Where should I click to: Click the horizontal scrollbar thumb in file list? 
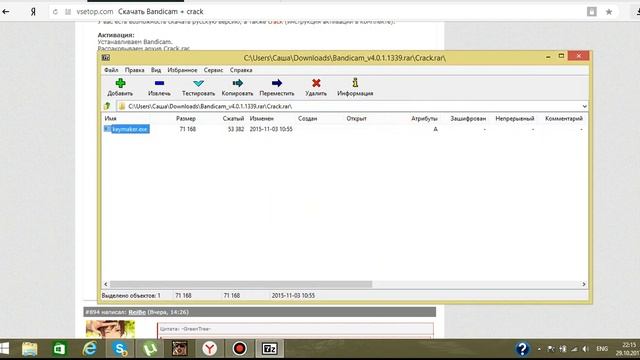241,284
